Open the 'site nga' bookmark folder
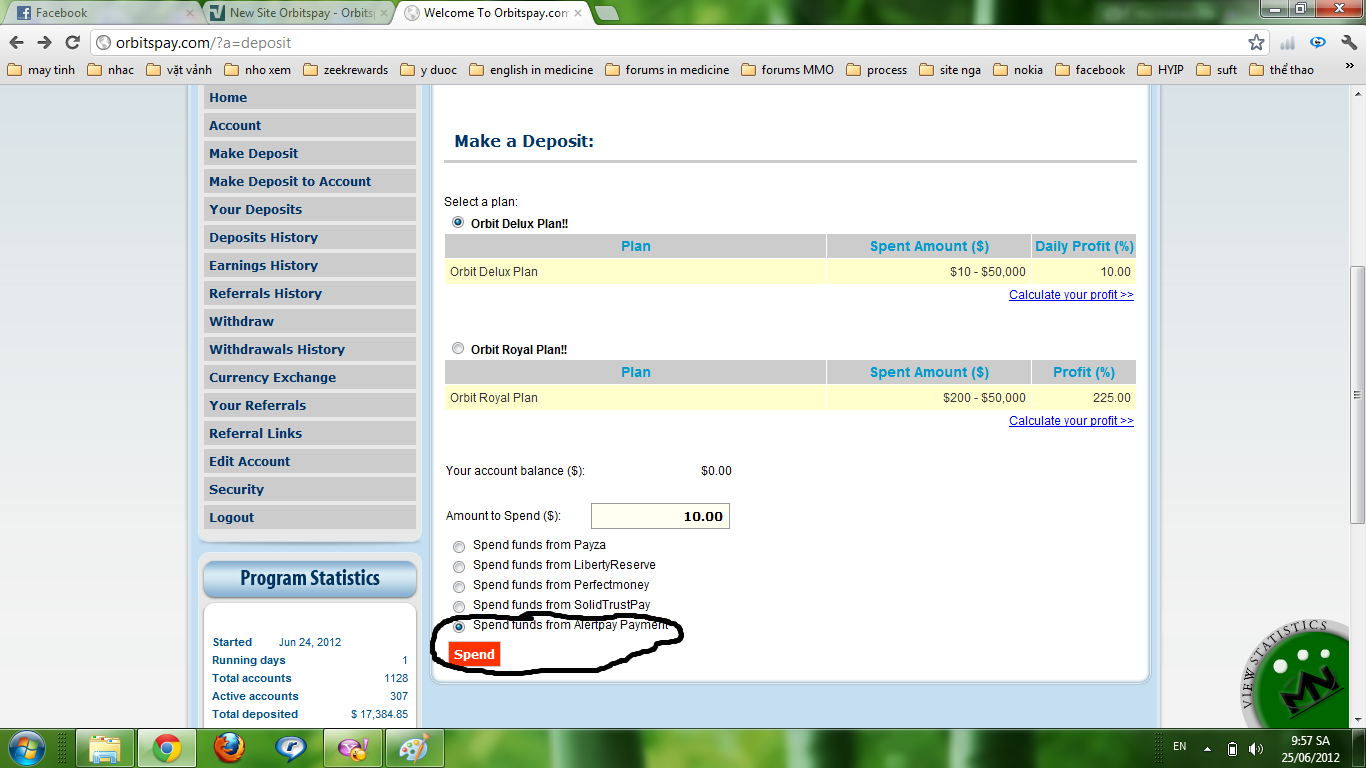 click(x=950, y=70)
